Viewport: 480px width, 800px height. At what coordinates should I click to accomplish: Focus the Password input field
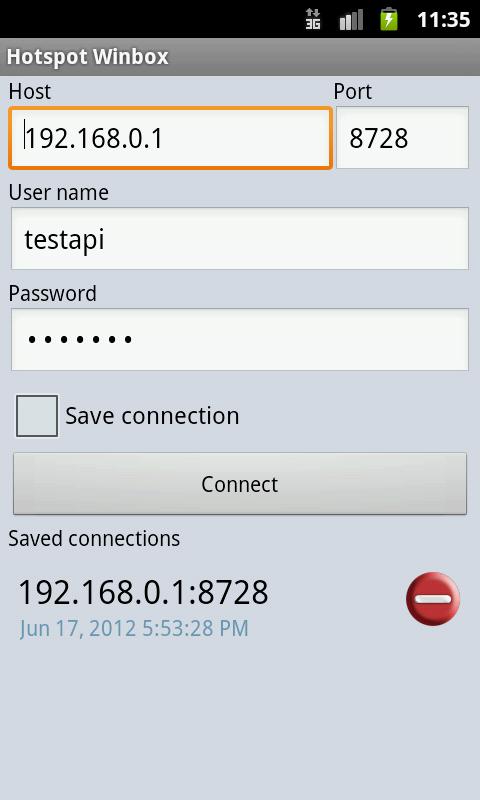(240, 339)
